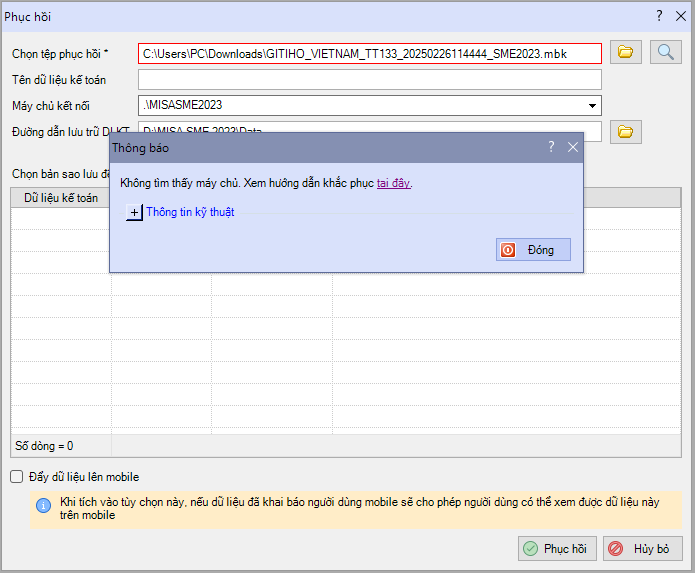Click the Tên dữ liệu kế toán text field
Viewport: 695px width, 573px height.
click(x=369, y=79)
